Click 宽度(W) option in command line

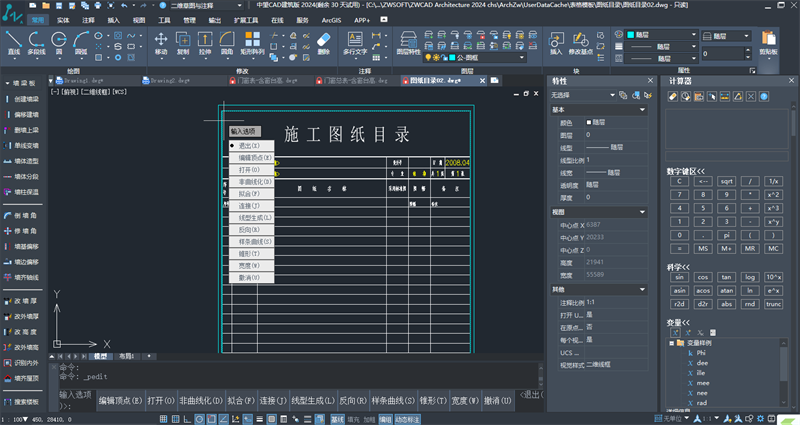coord(465,401)
